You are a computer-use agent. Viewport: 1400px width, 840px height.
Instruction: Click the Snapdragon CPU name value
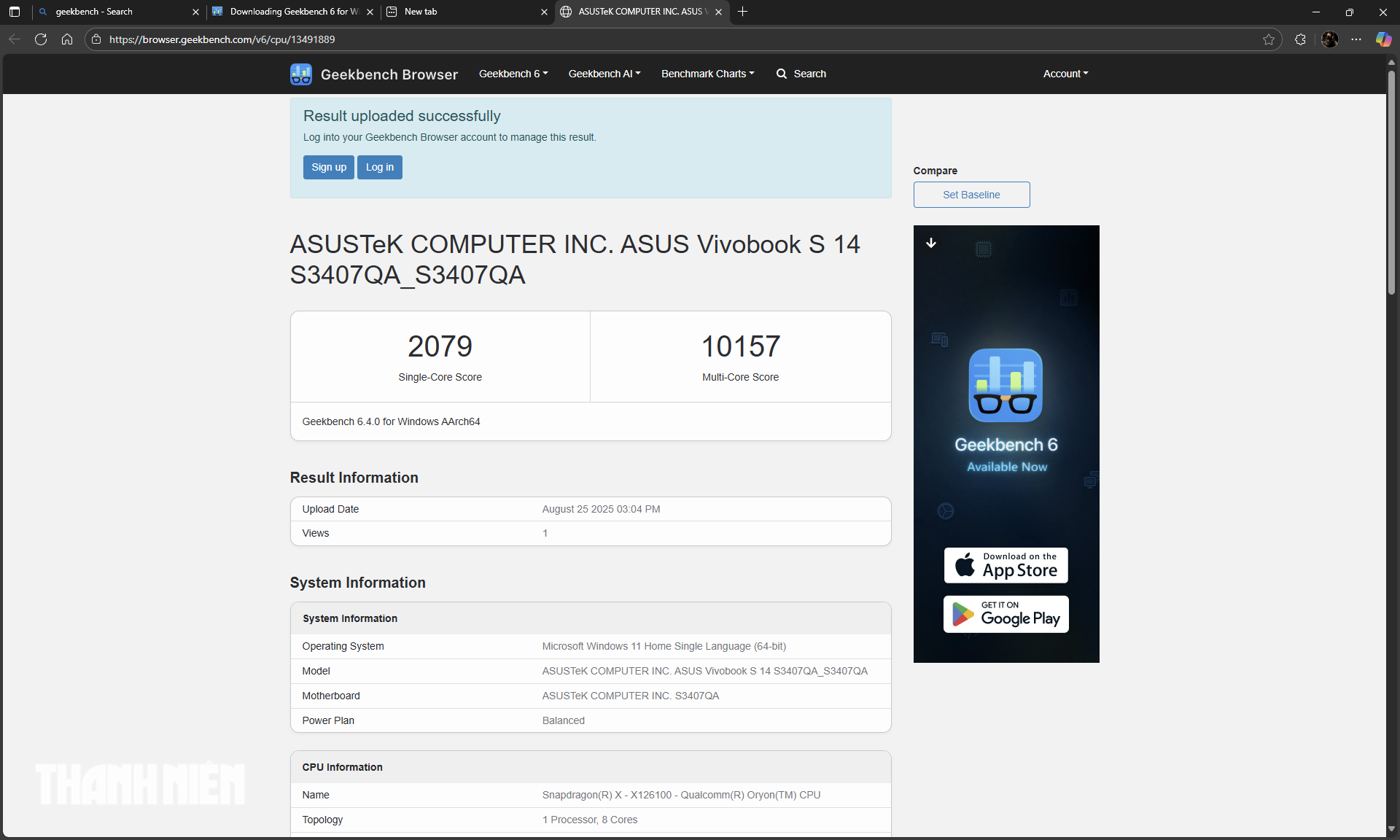pos(681,795)
